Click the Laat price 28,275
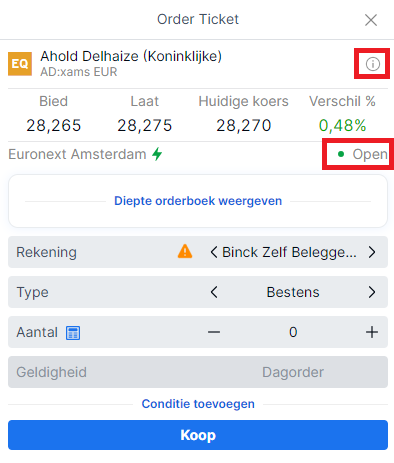 [x=145, y=126]
